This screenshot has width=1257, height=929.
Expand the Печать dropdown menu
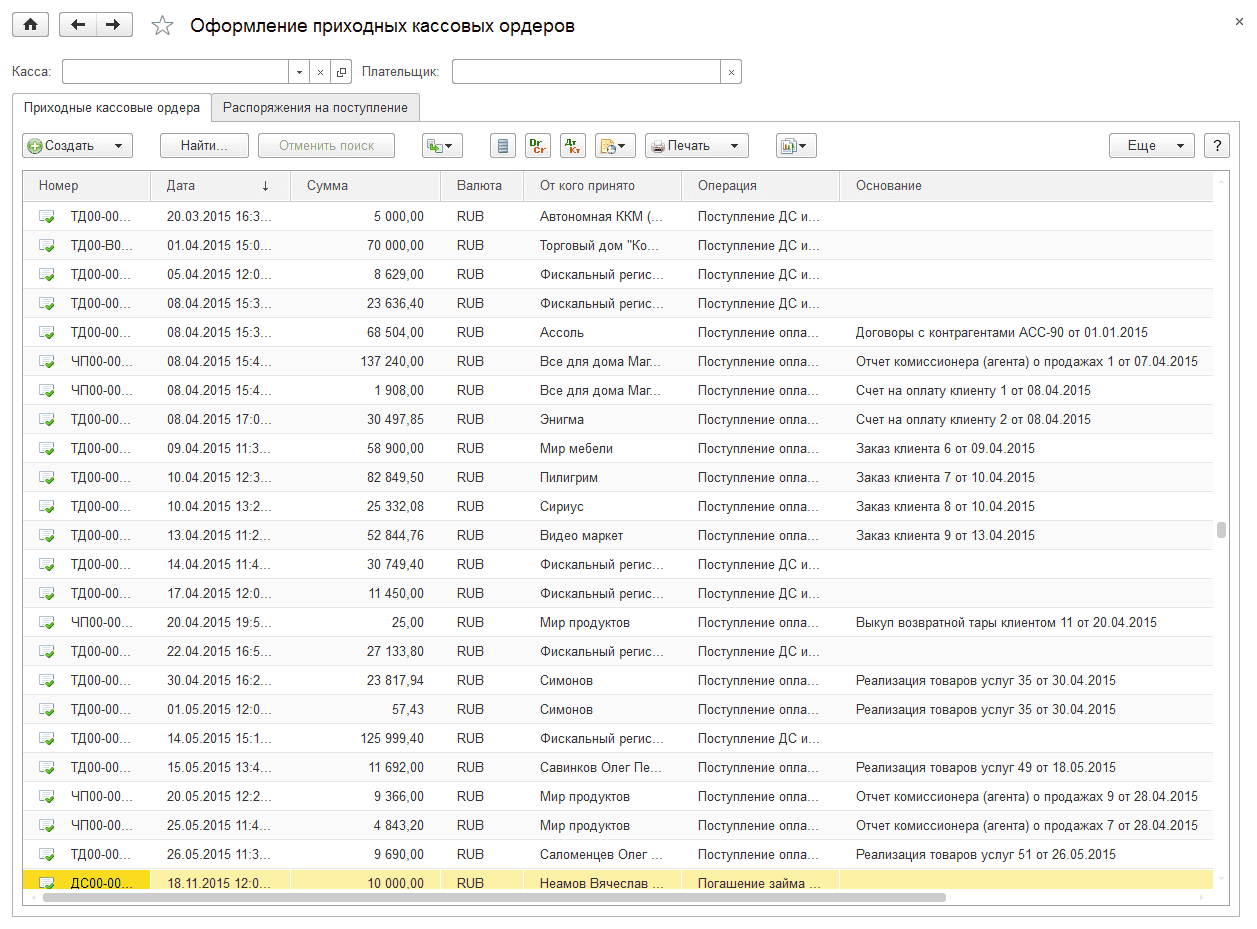coord(696,146)
